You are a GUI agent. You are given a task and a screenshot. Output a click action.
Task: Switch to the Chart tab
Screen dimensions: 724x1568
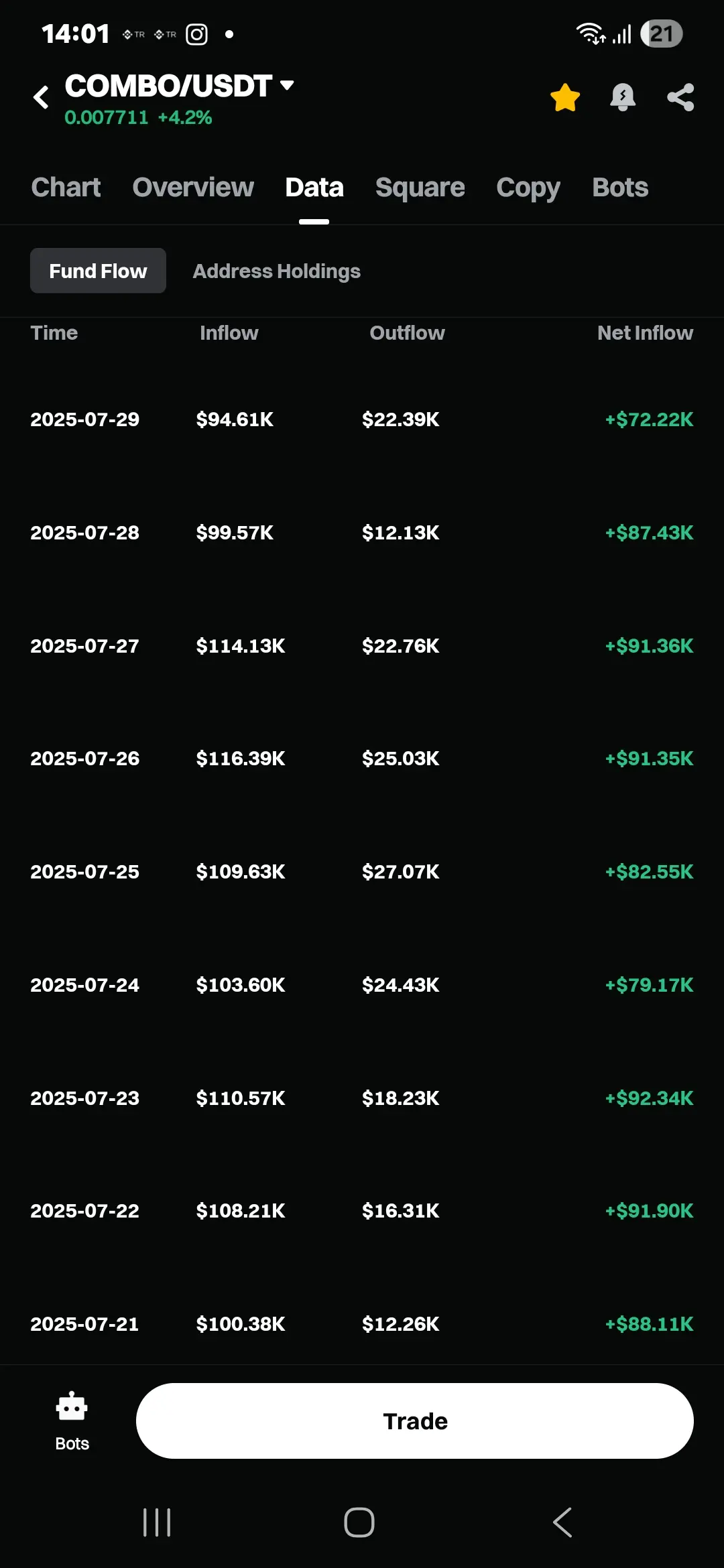[x=66, y=188]
